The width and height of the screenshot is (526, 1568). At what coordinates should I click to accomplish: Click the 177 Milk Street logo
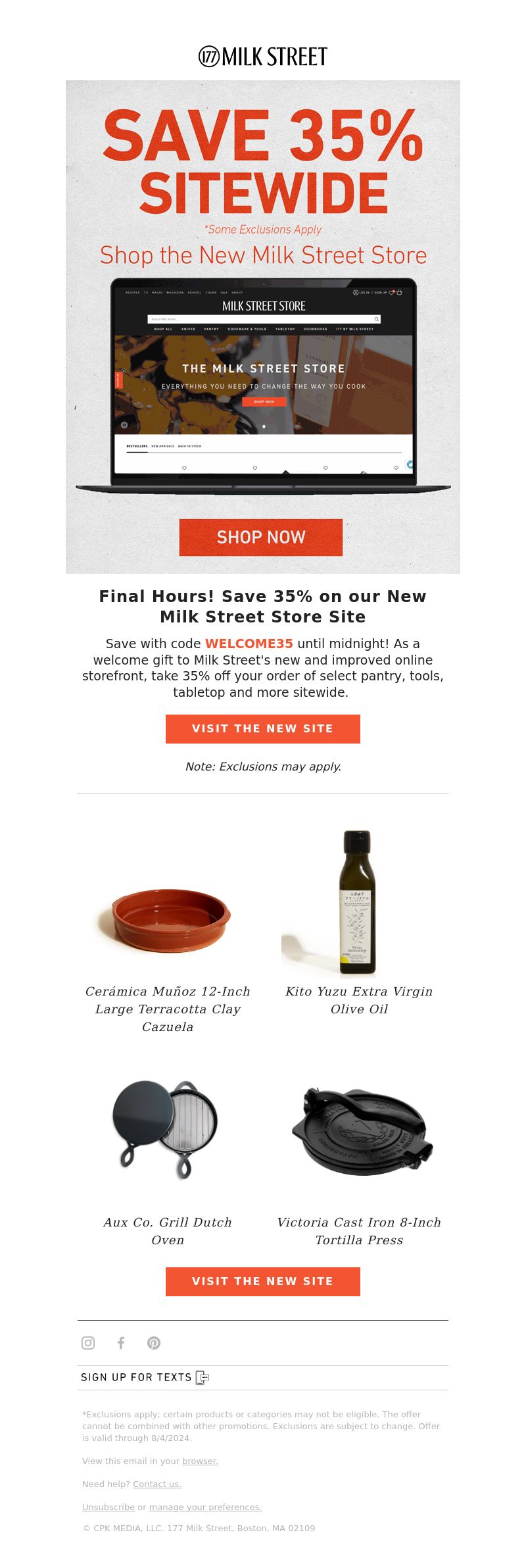[263, 57]
